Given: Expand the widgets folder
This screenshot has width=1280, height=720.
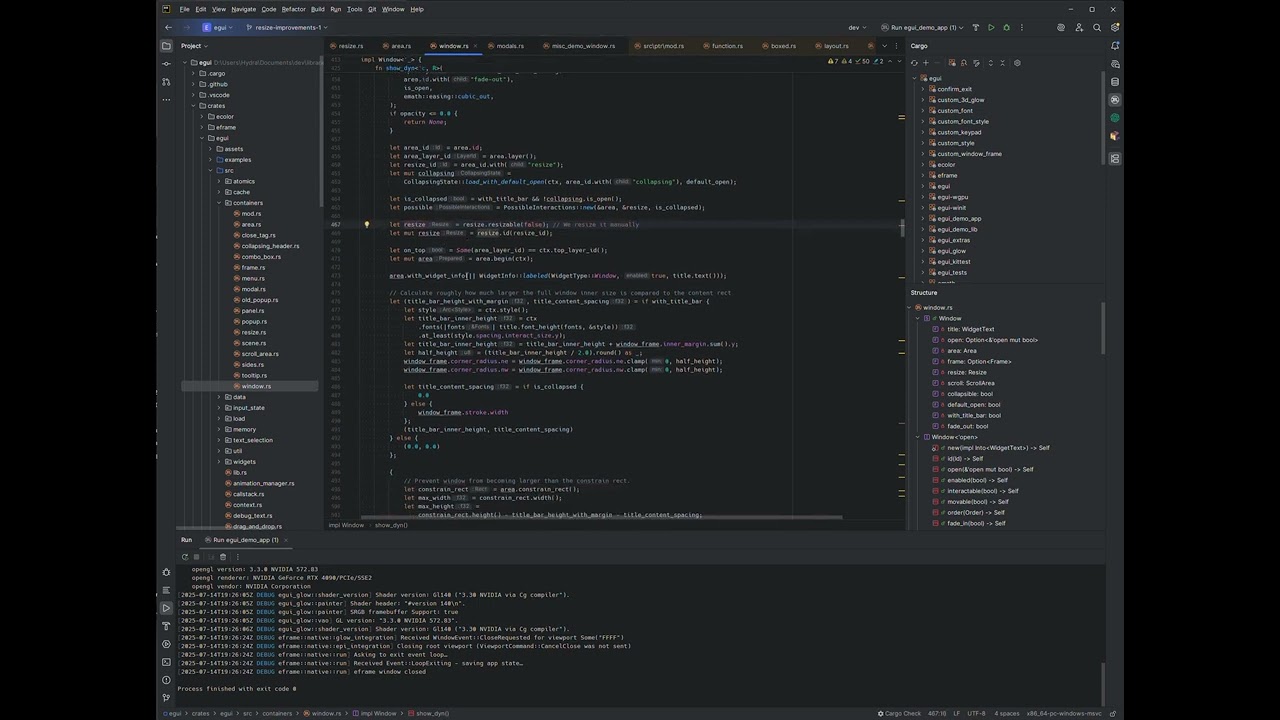Looking at the screenshot, I should (x=219, y=462).
